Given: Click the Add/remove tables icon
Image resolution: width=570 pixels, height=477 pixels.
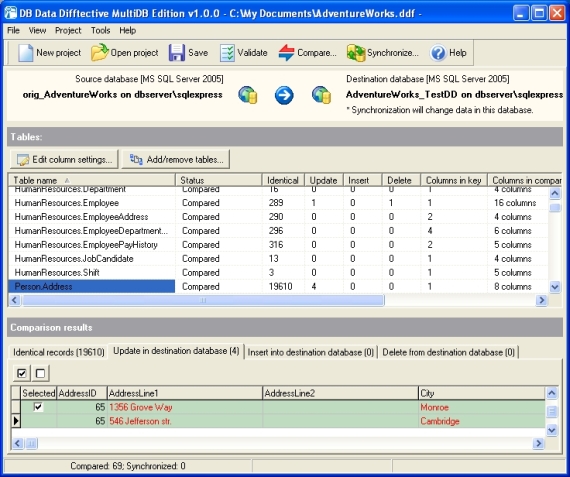Looking at the screenshot, I should coord(136,159).
